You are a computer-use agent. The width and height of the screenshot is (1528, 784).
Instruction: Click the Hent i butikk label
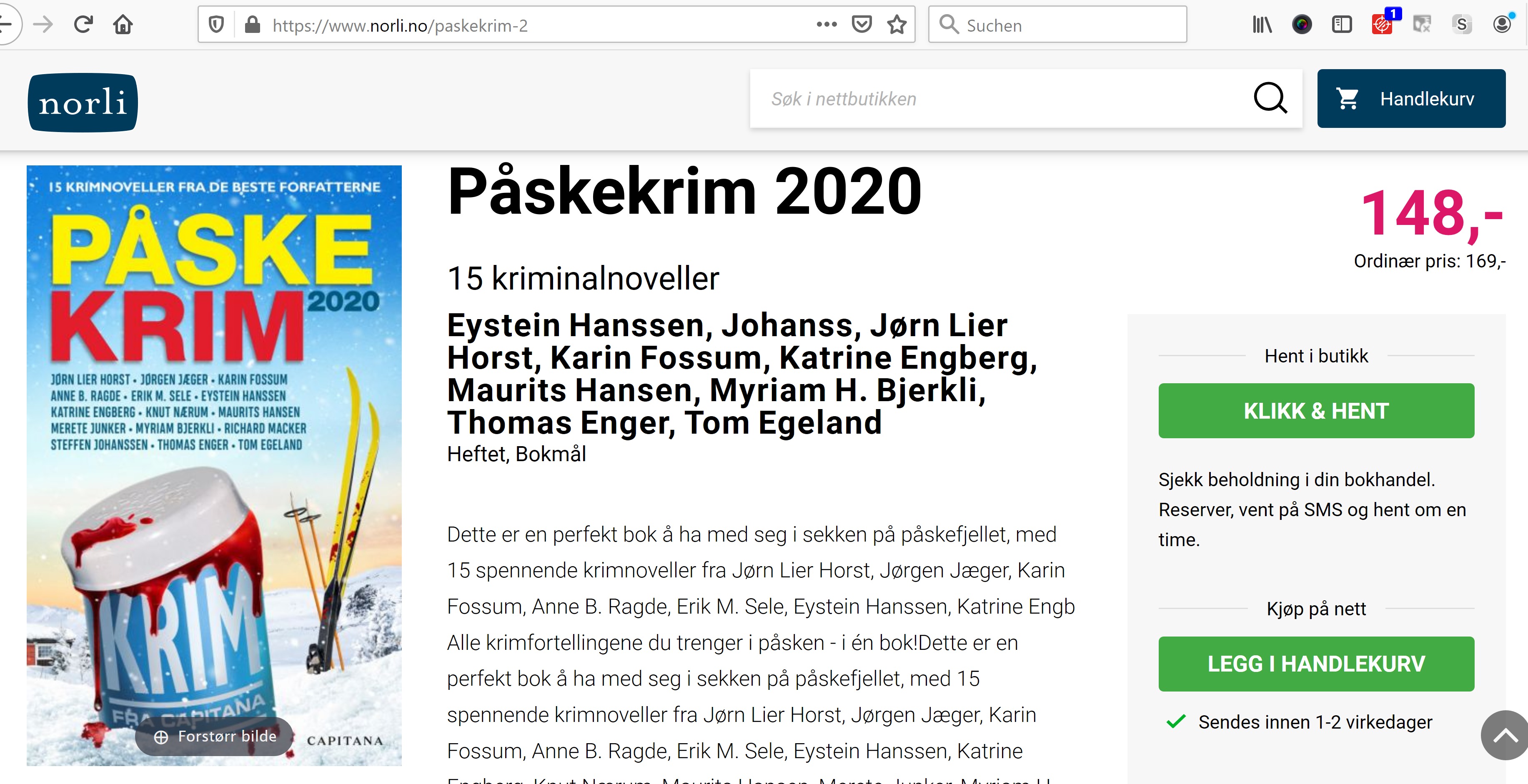(1316, 356)
